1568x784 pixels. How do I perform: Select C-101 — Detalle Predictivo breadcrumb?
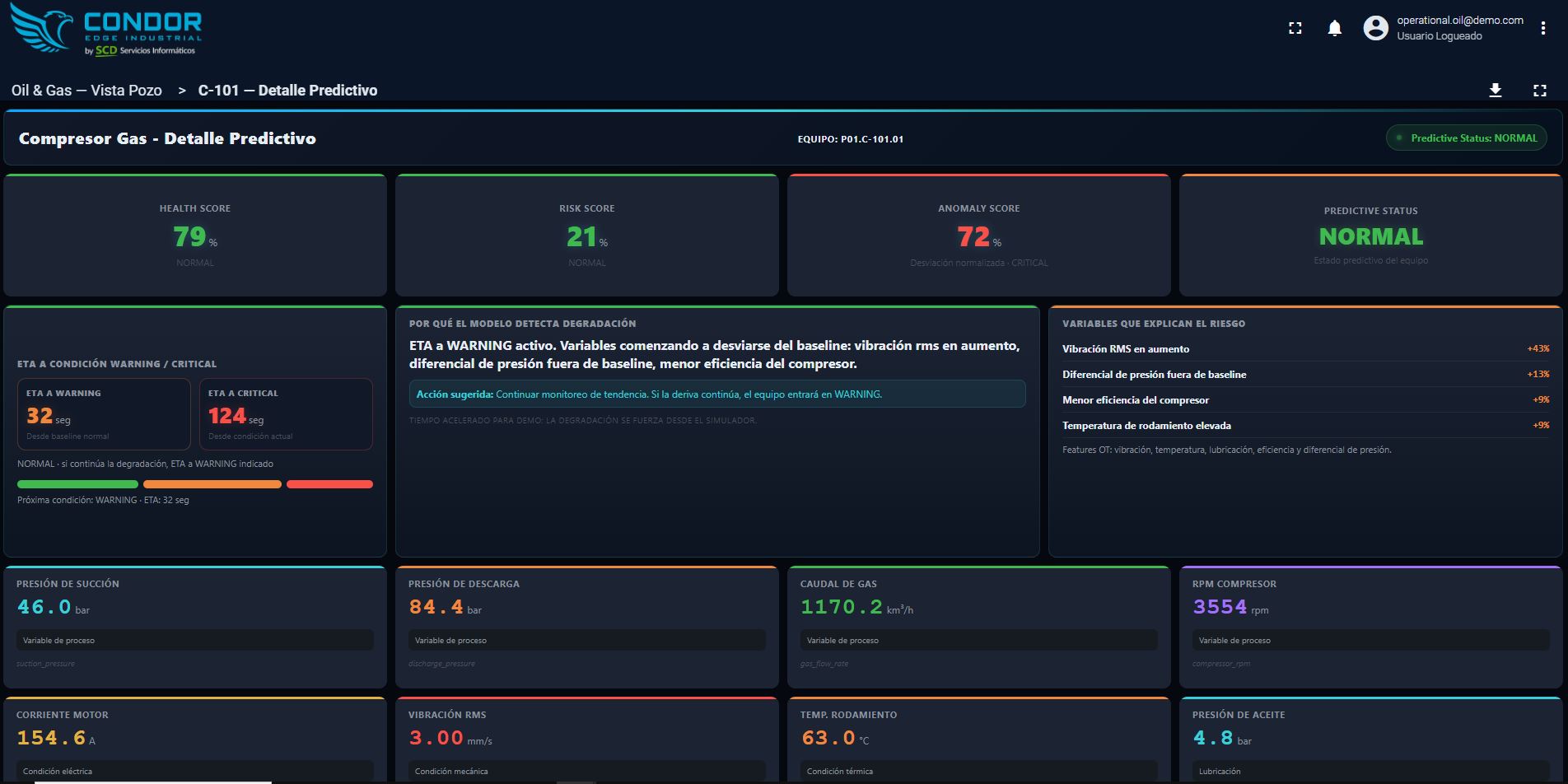287,91
